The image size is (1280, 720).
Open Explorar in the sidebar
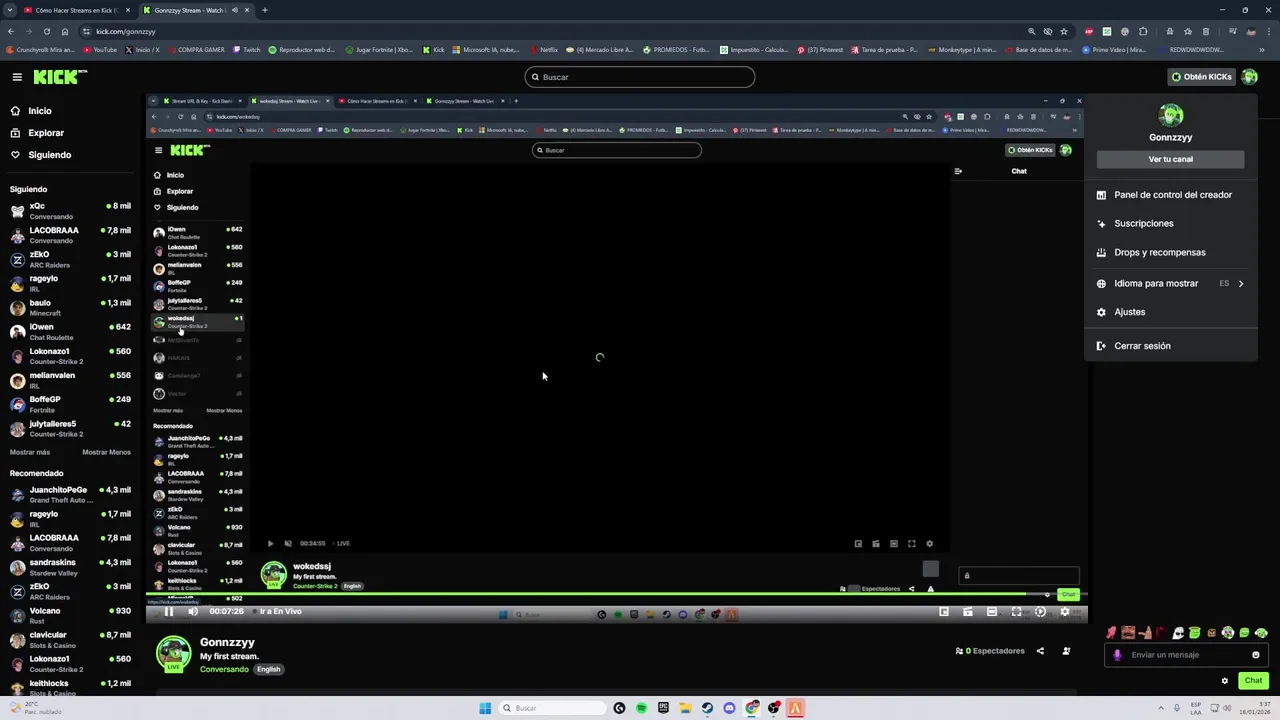46,133
